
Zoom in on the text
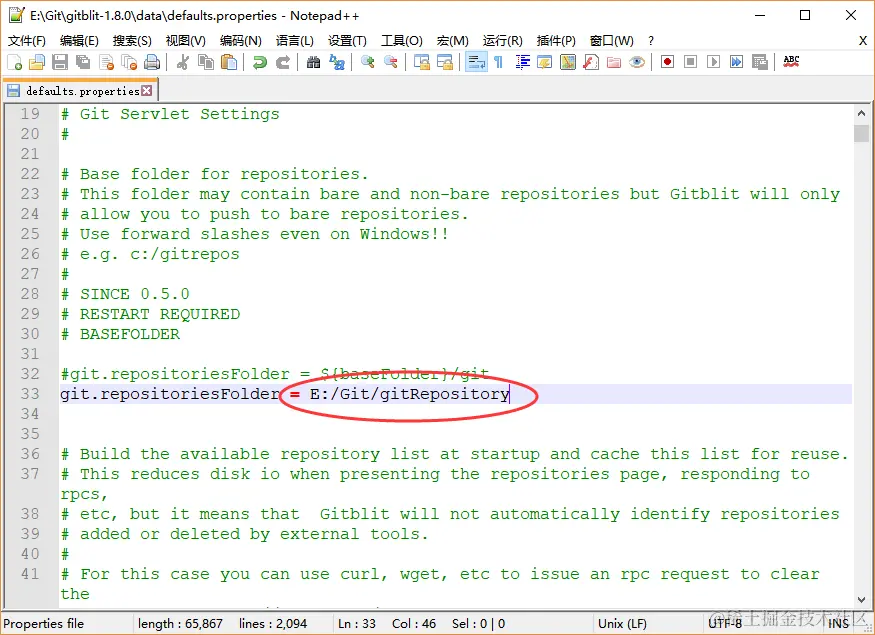point(367,62)
